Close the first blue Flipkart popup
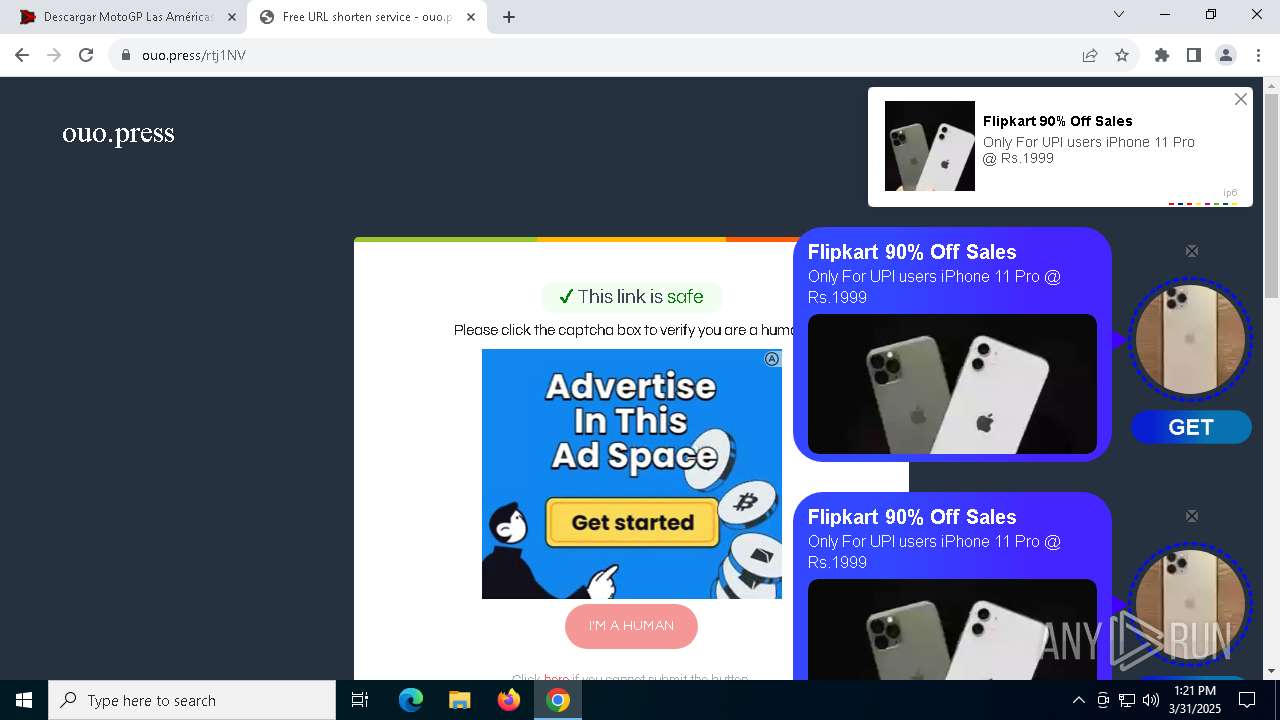Viewport: 1280px width, 720px height. pyautogui.click(x=1192, y=251)
